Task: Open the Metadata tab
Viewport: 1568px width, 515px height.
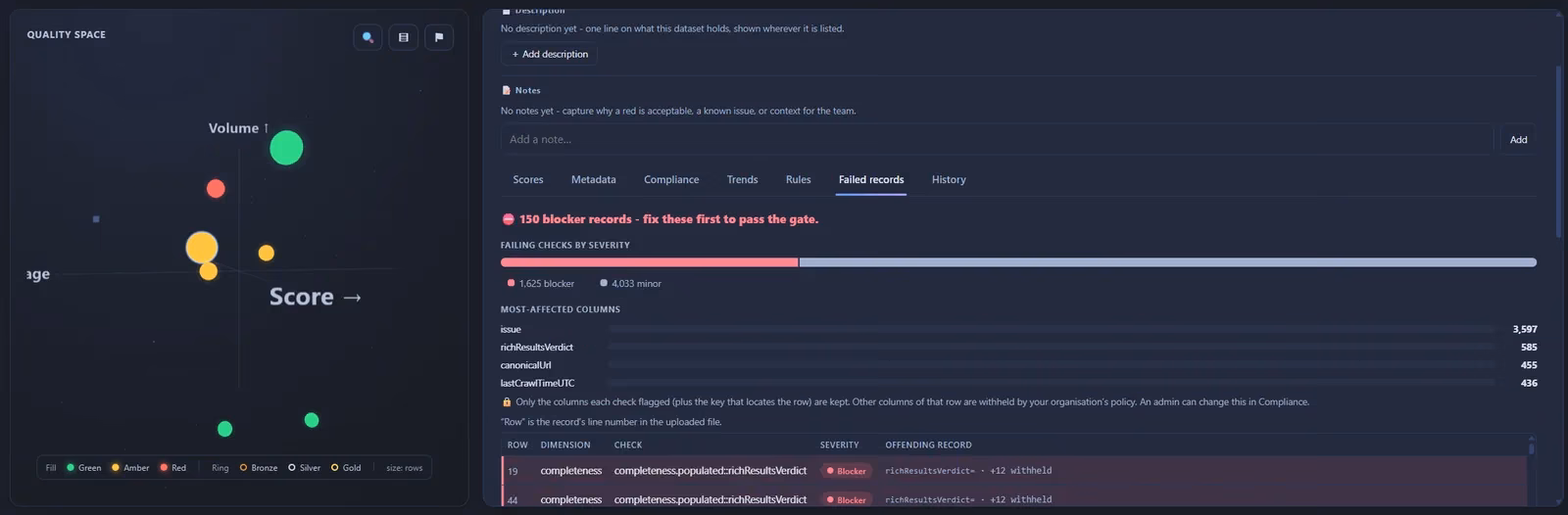Action: (x=593, y=179)
